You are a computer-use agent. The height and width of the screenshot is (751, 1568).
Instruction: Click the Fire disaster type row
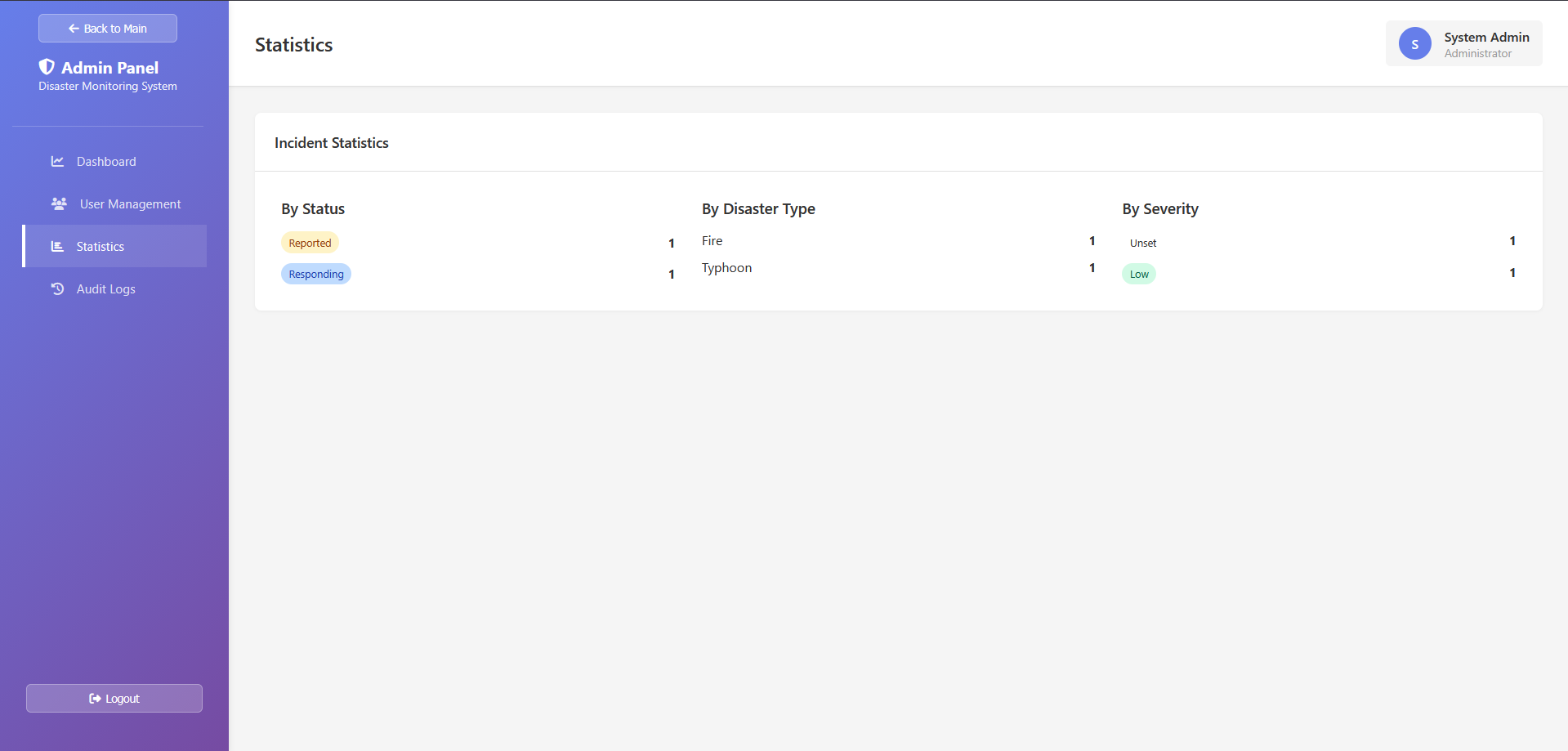coord(898,241)
